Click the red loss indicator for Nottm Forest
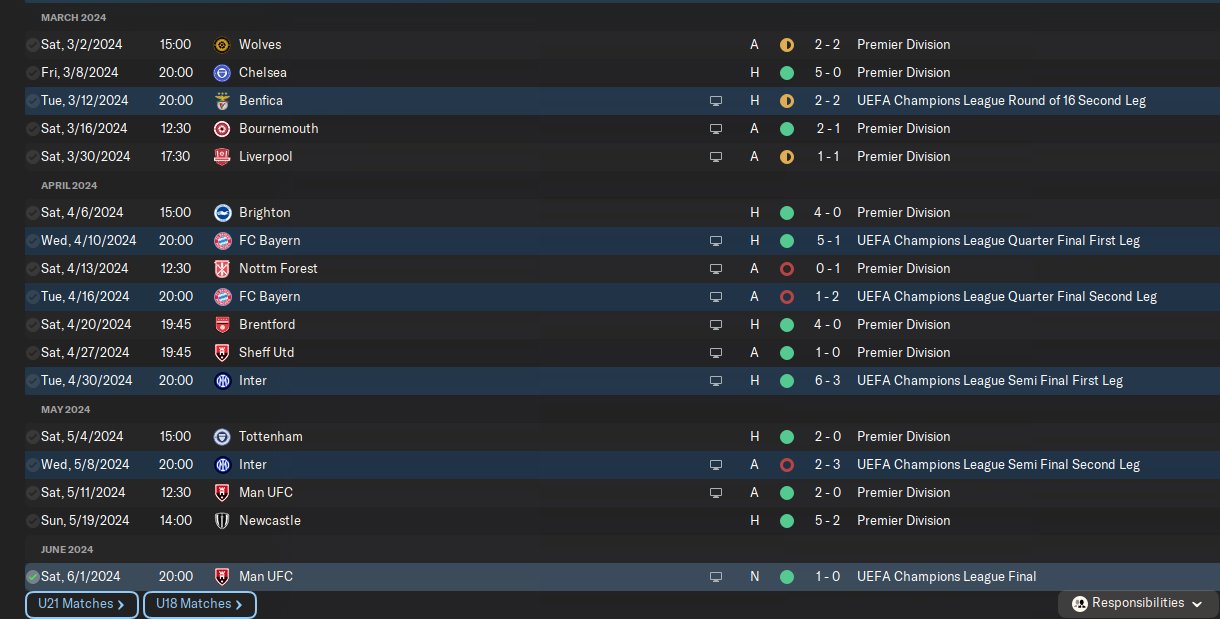The image size is (1220, 619). point(787,269)
